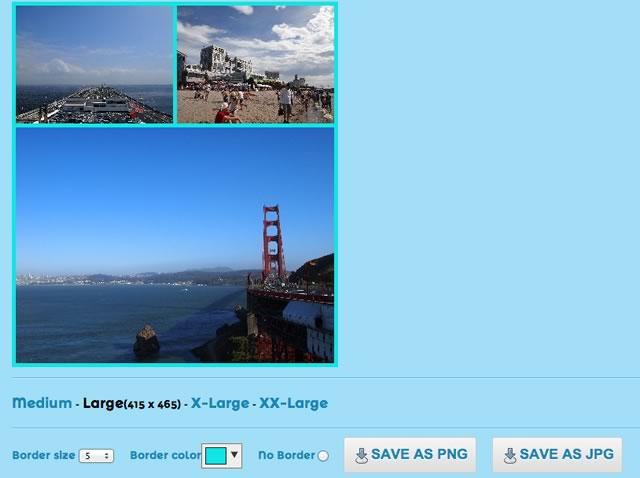The width and height of the screenshot is (640, 478).
Task: Click the cyan border color swatch
Action: click(216, 456)
